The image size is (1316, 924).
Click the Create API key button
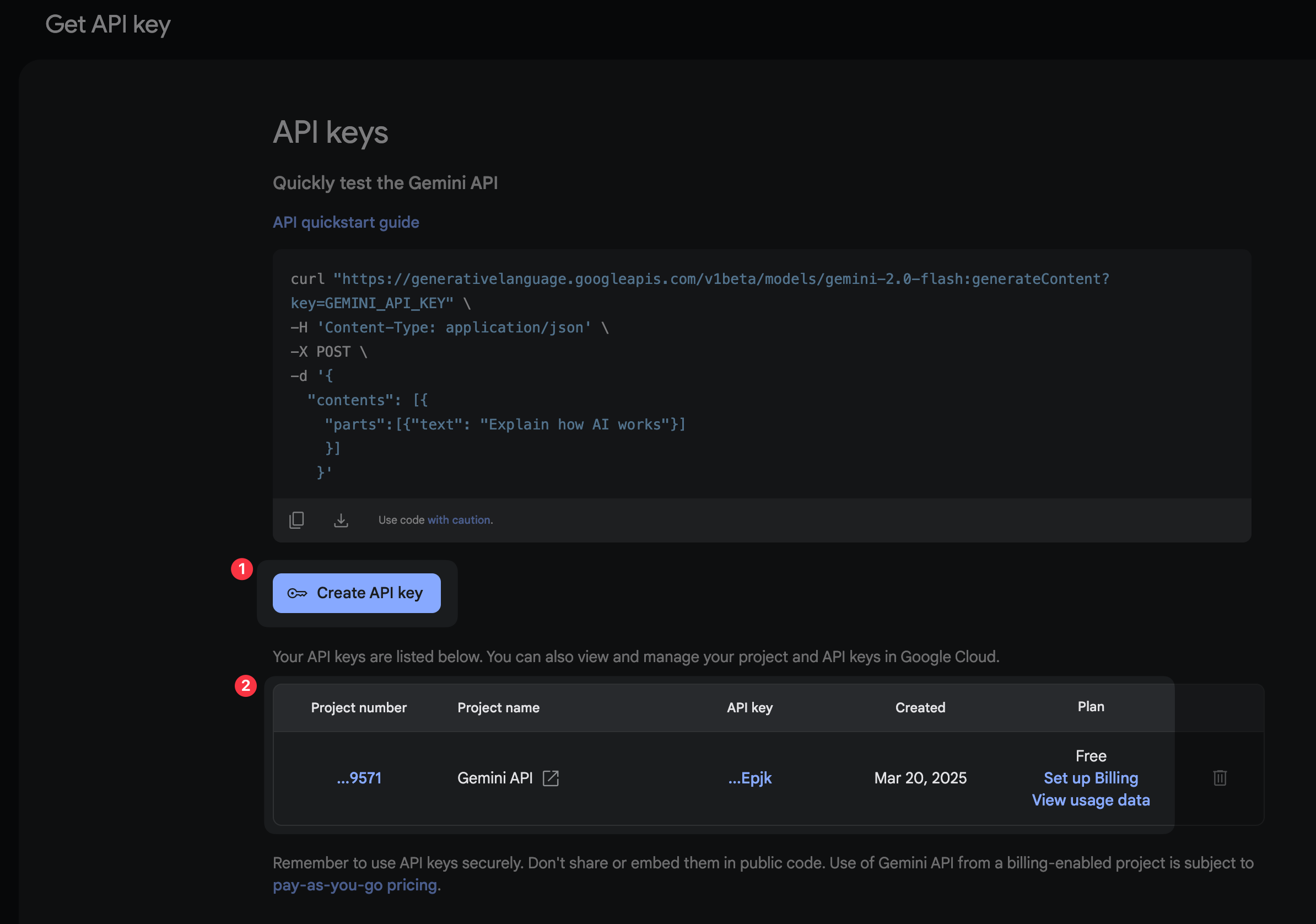(357, 593)
